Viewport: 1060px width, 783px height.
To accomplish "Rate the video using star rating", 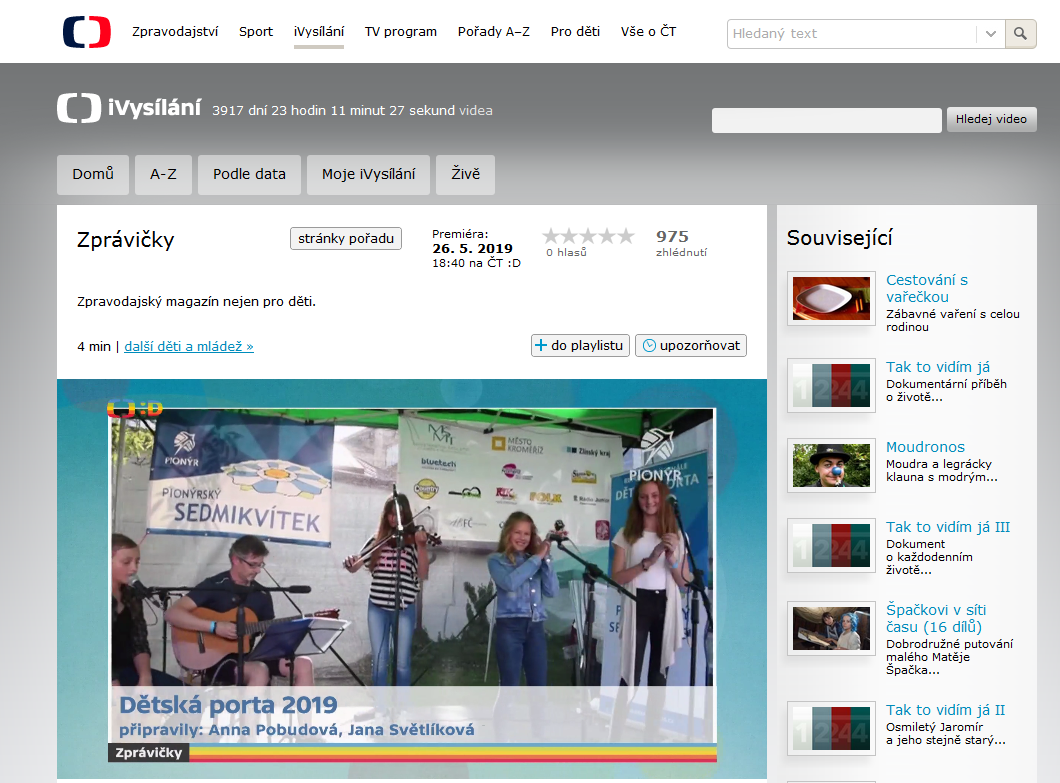I will (588, 236).
